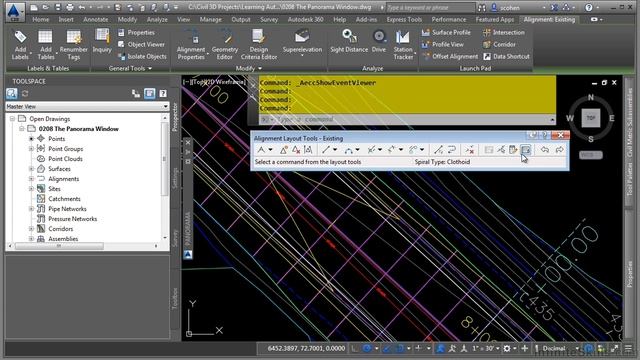The image size is (640, 360).
Task: Launch the Drive tool
Action: [x=379, y=41]
